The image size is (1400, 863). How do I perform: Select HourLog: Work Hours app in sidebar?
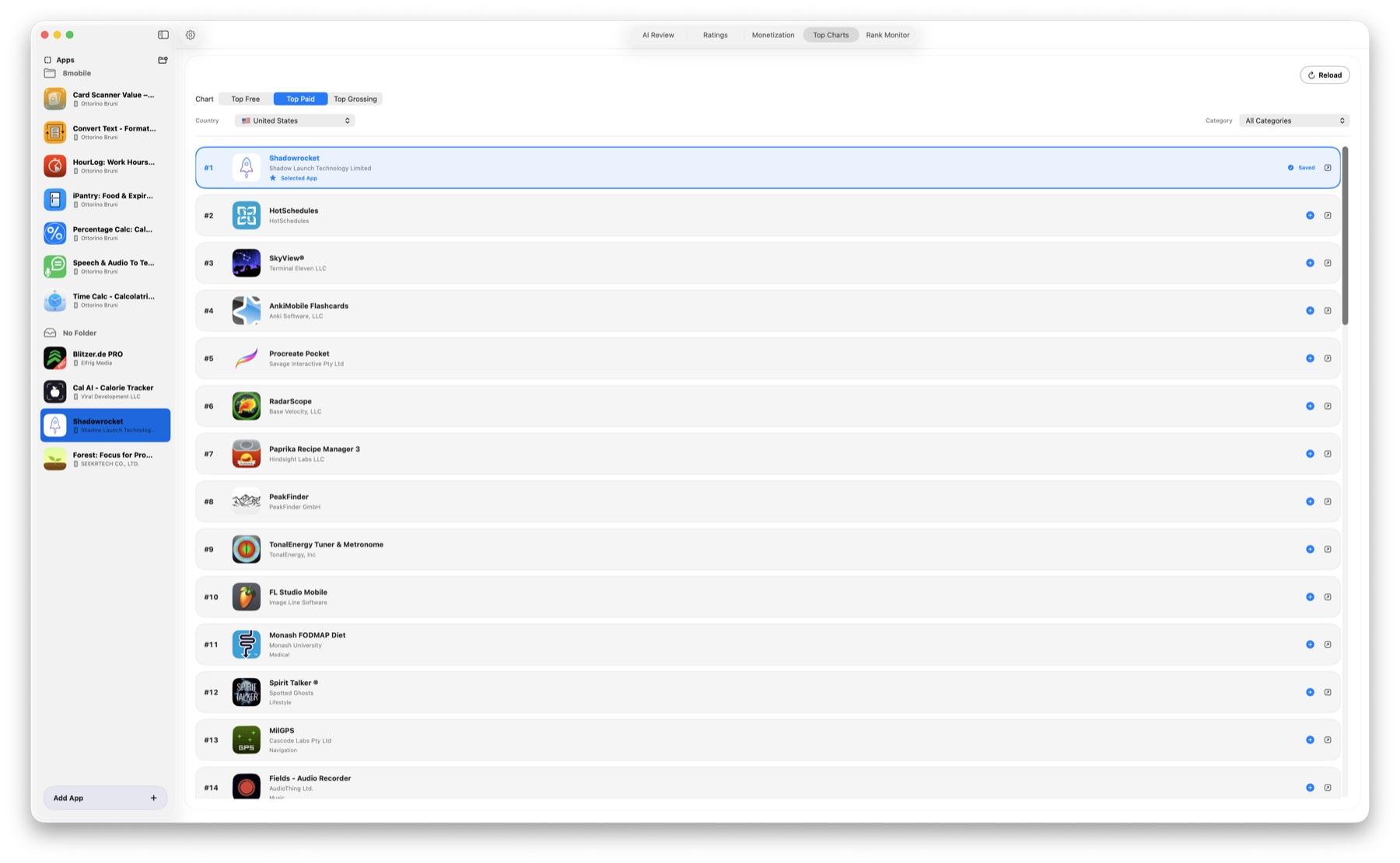[x=105, y=166]
